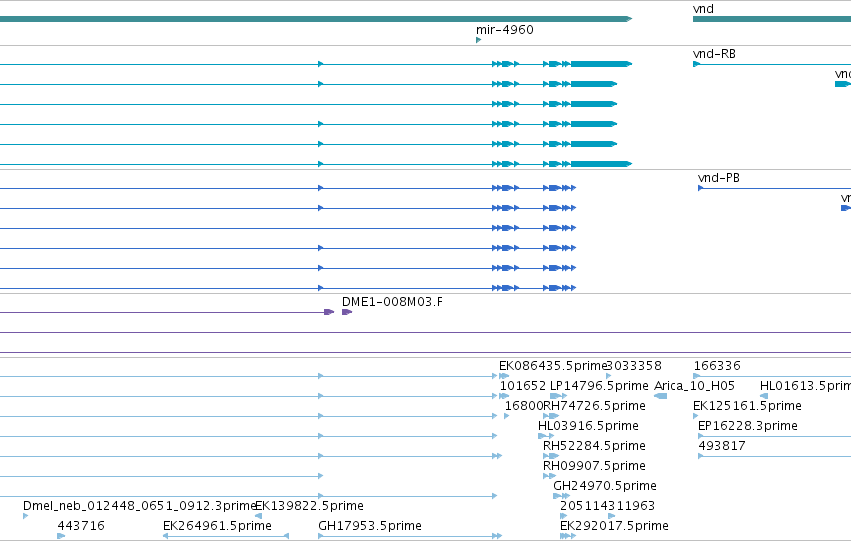Viewport: 851px width, 541px height.
Task: Click the HL03916.5prime label
Action: pos(588,426)
